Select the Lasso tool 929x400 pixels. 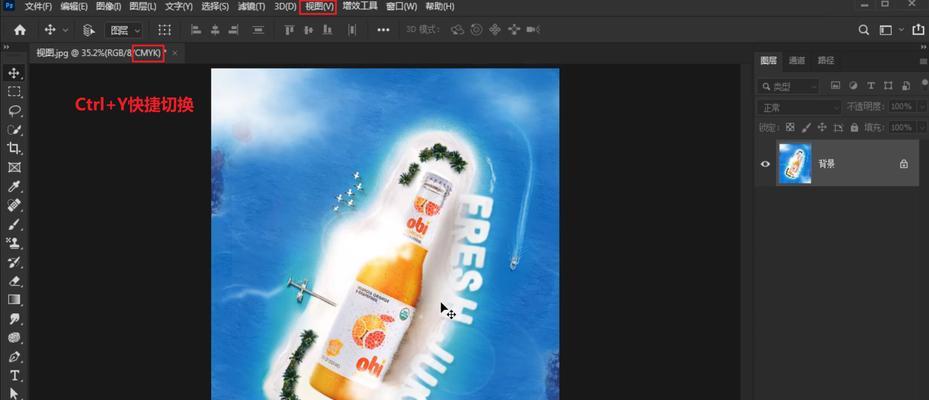pyautogui.click(x=14, y=111)
